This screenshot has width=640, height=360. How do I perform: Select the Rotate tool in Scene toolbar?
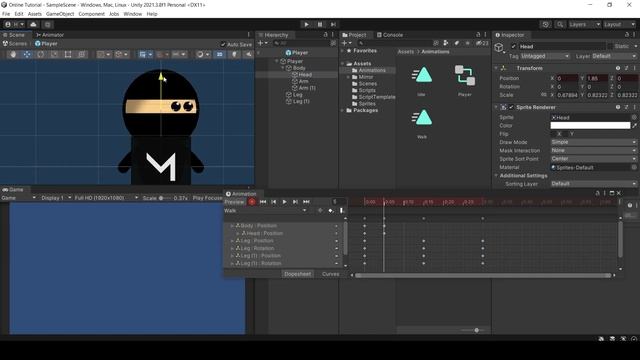40,54
